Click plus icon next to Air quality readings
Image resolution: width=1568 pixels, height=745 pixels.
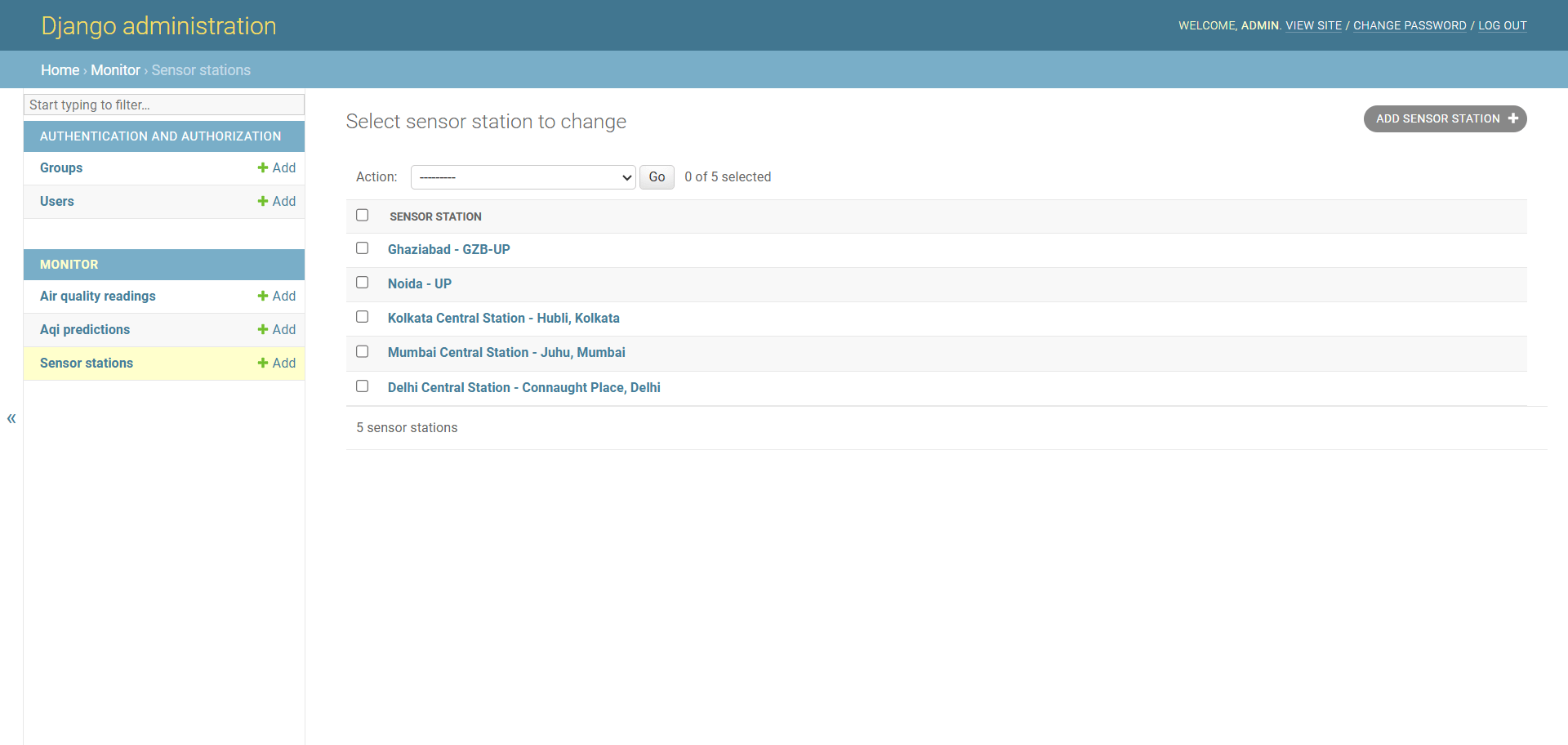[263, 296]
